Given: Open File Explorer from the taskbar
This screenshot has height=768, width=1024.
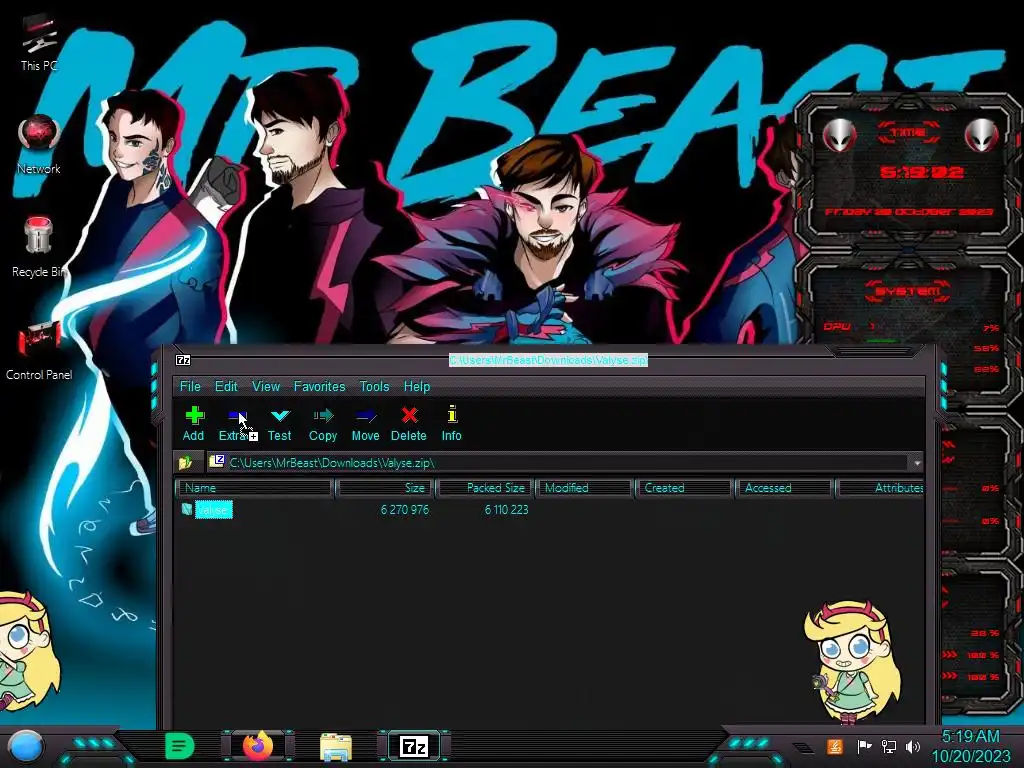Looking at the screenshot, I should tap(336, 747).
